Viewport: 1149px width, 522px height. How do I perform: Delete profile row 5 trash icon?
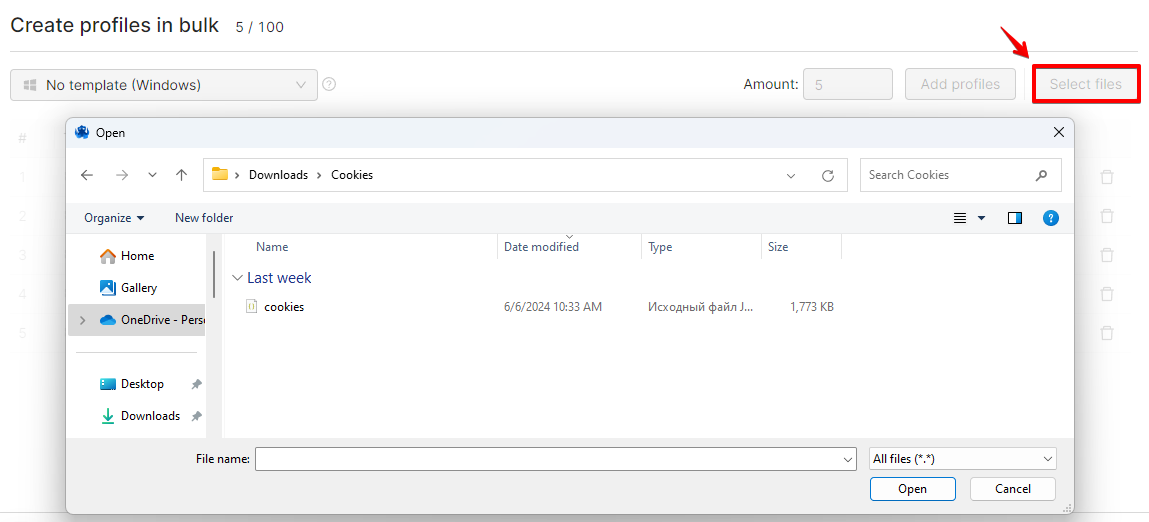tap(1107, 333)
